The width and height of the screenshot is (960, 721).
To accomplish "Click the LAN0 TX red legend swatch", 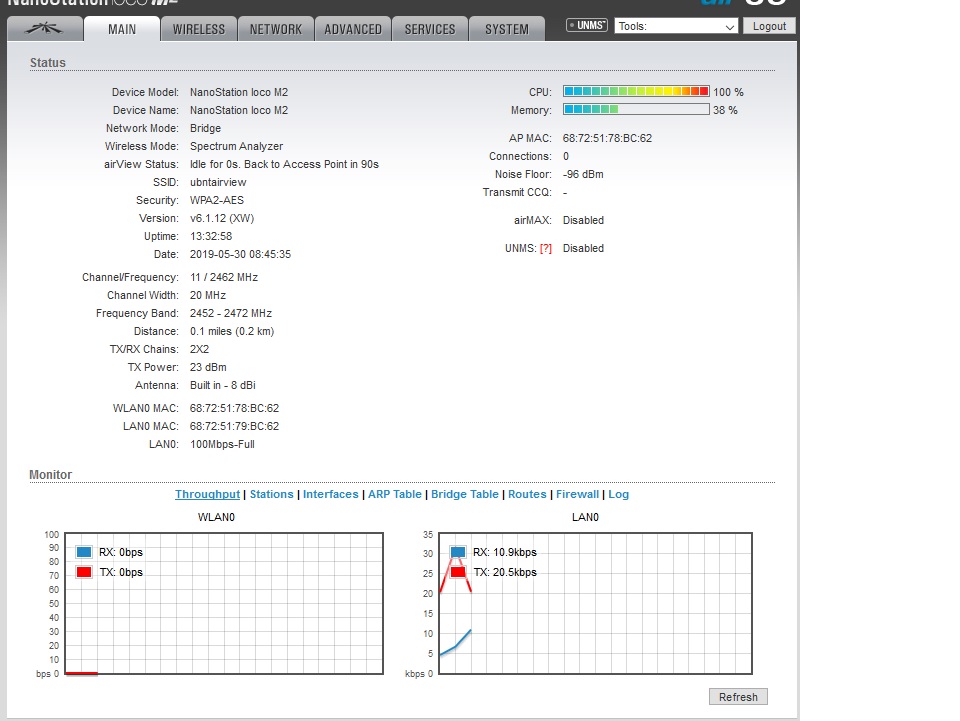I will coord(458,572).
